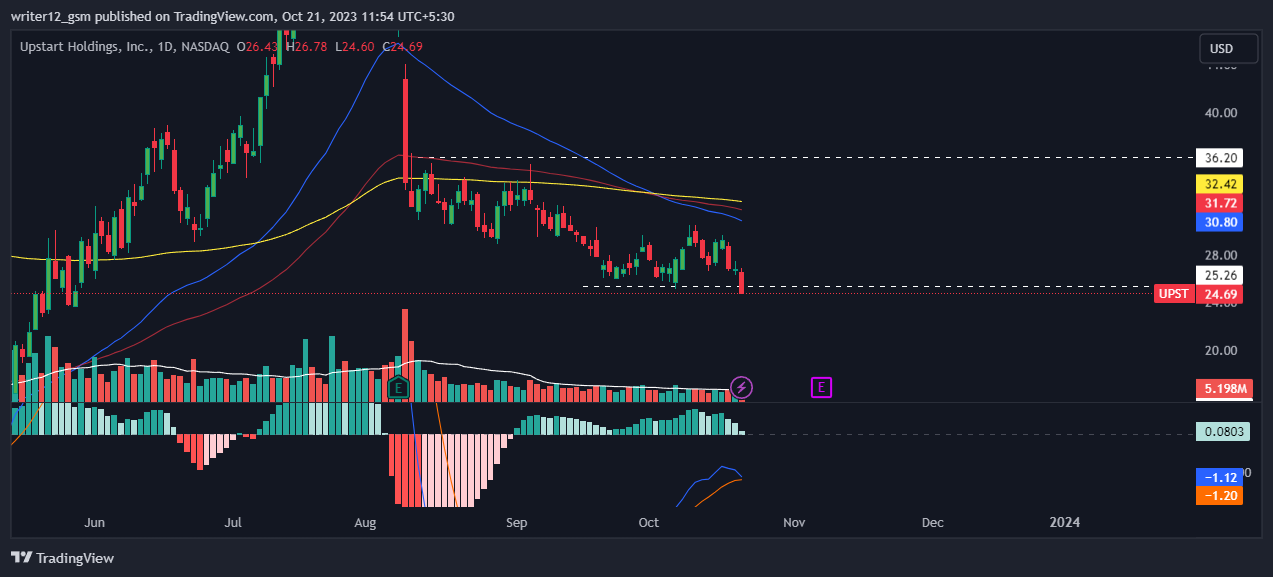Click the L24.60 low value

click(355, 46)
